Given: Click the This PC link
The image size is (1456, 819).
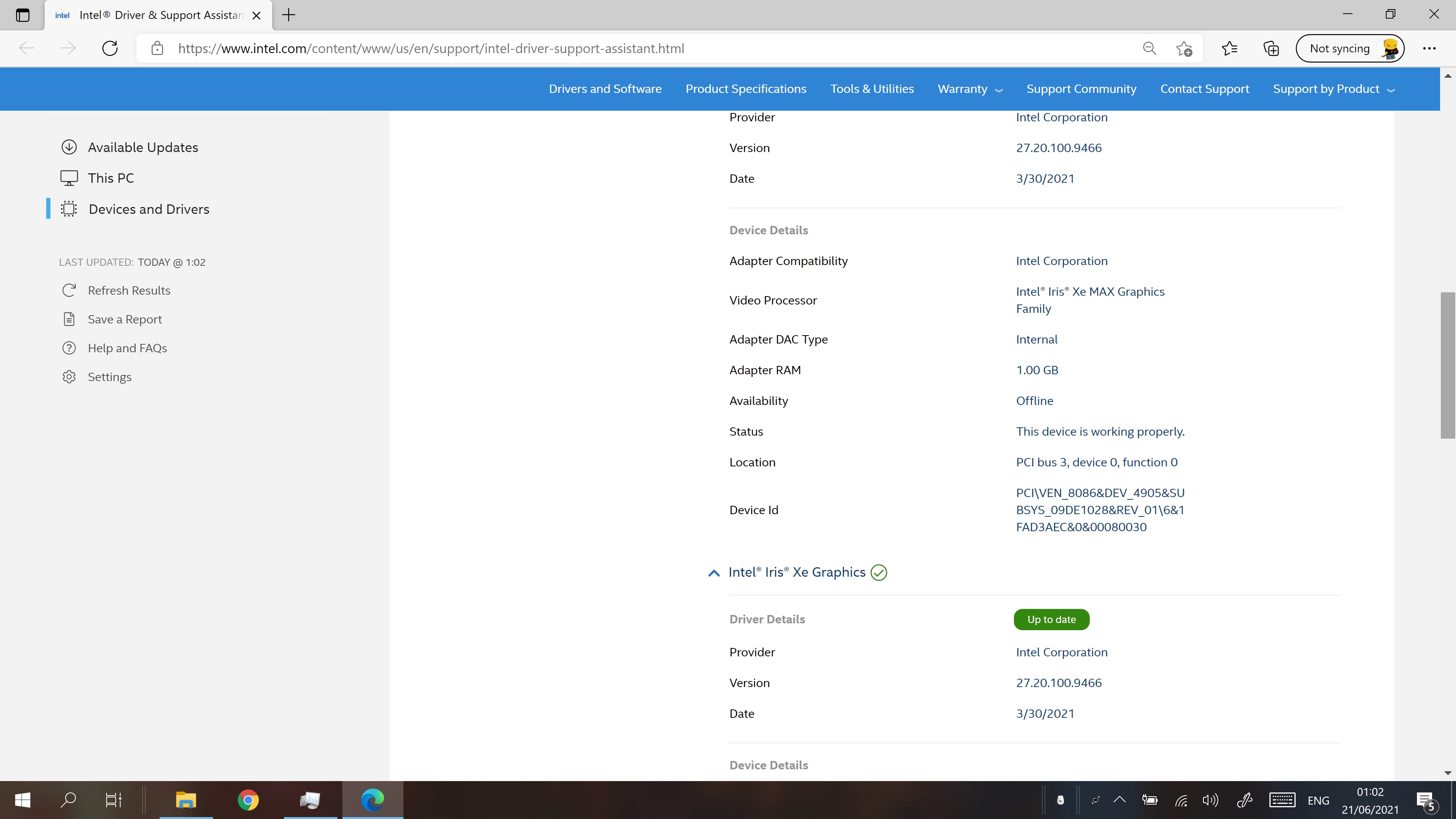Looking at the screenshot, I should click(111, 178).
